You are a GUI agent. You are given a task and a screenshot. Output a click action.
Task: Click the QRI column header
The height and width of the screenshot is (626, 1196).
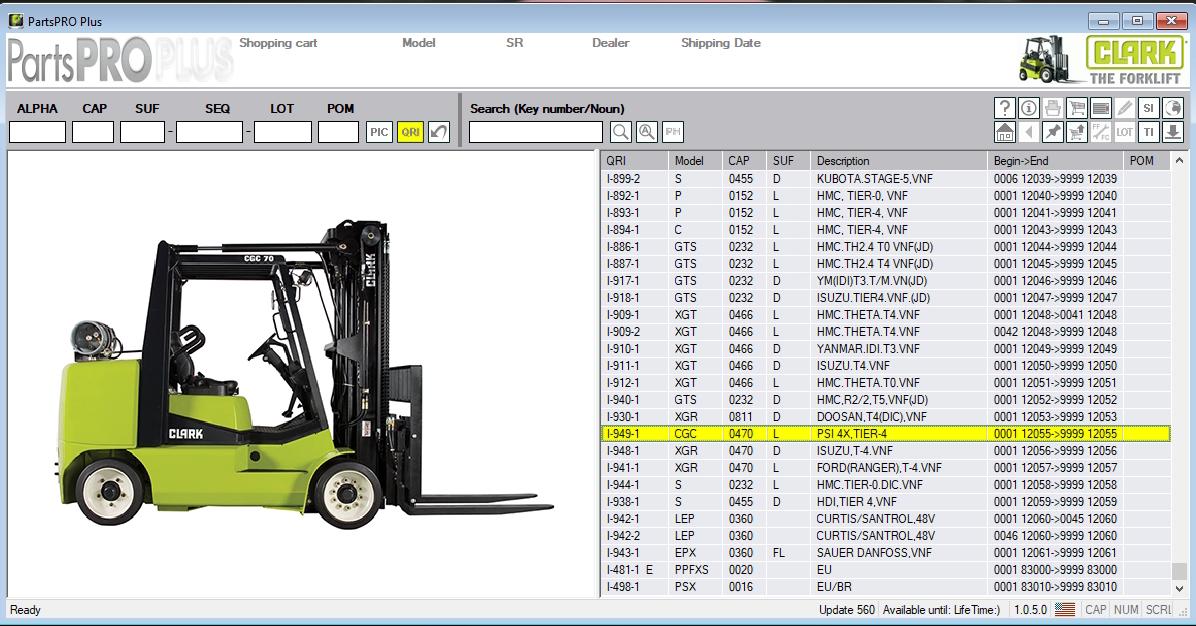click(635, 161)
